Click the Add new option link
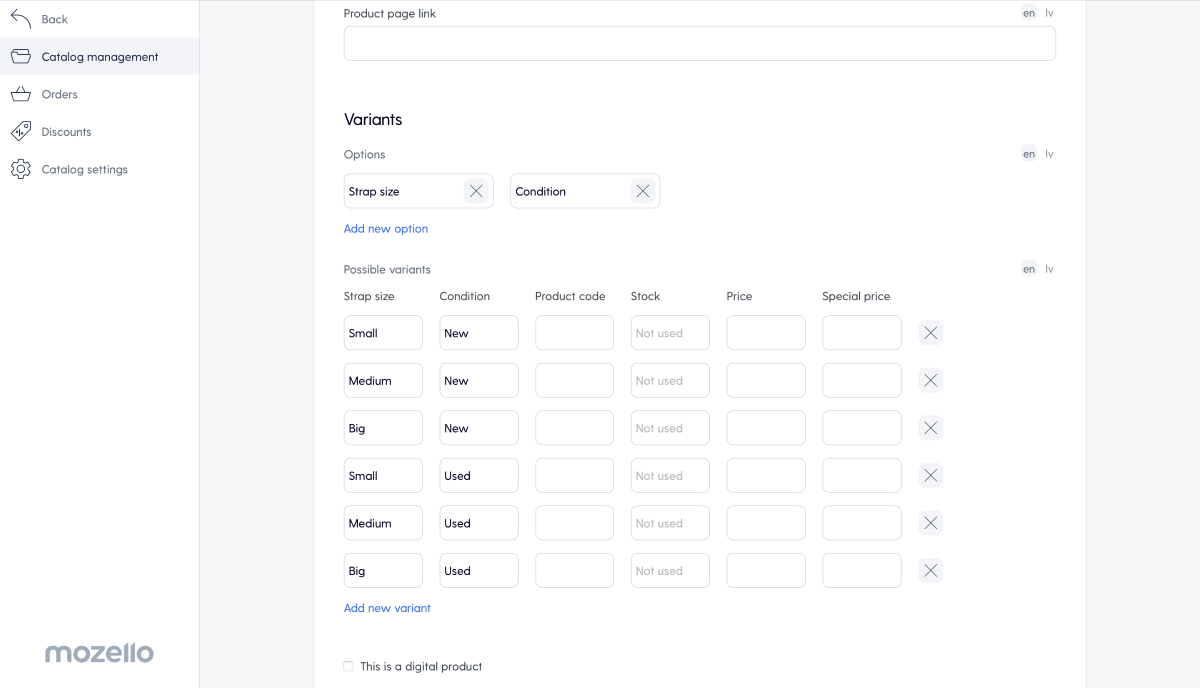 pos(386,229)
